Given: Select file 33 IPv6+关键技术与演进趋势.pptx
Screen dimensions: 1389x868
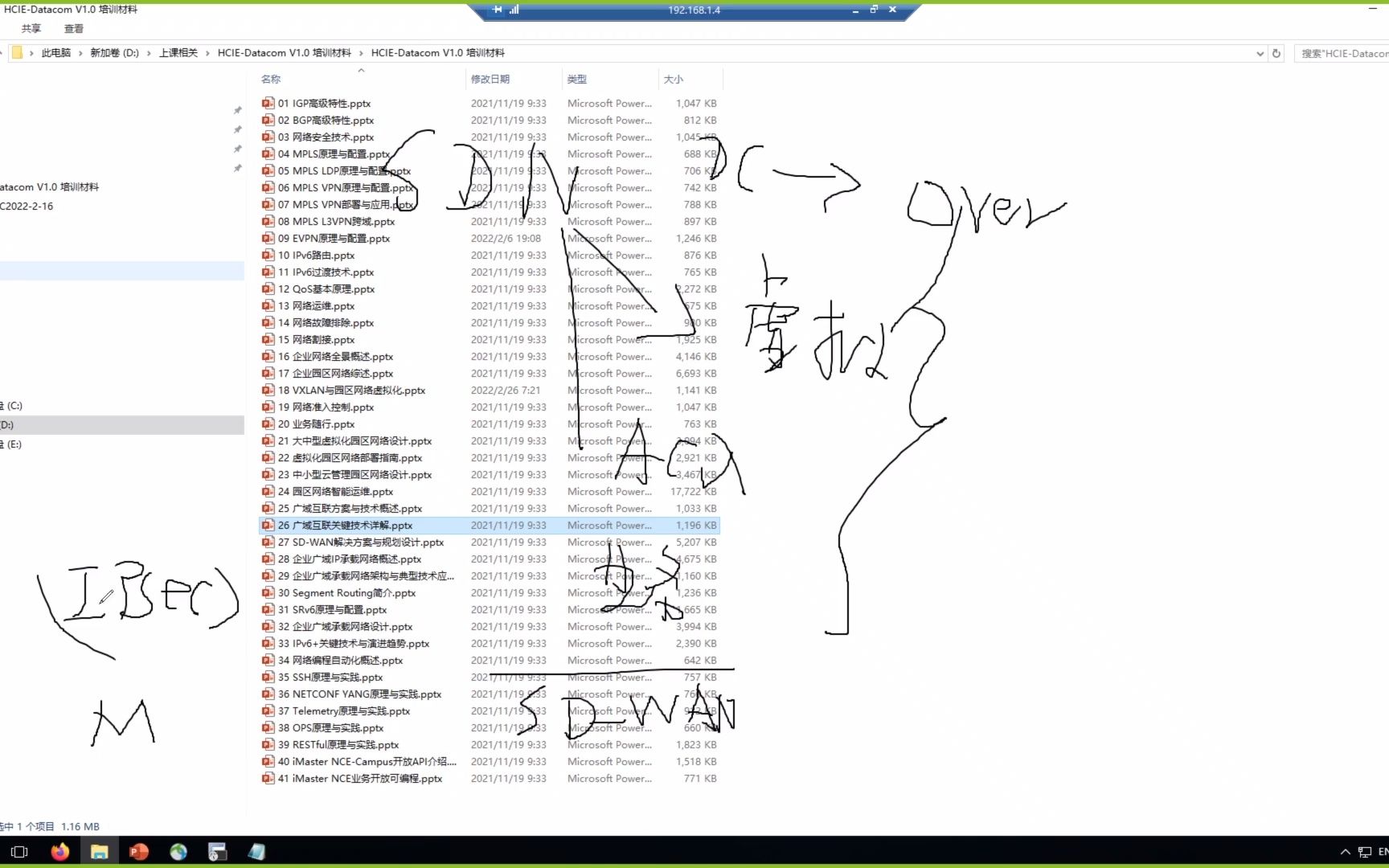Looking at the screenshot, I should coord(354,643).
